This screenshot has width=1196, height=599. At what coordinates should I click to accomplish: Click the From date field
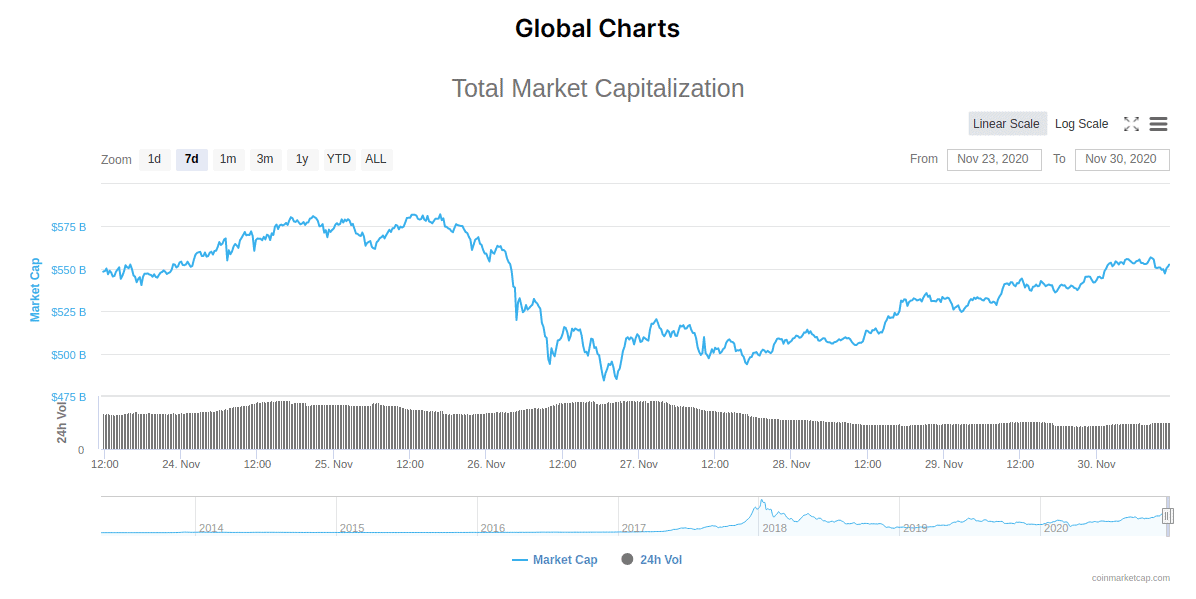coord(993,159)
